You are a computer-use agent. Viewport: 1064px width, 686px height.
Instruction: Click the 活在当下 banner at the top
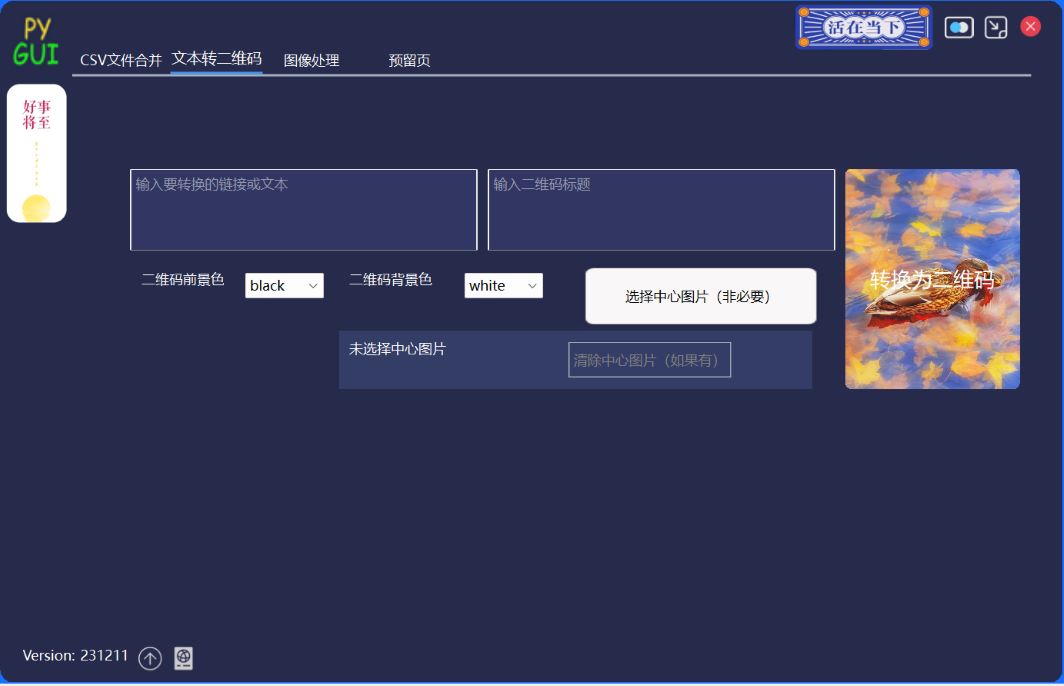(x=862, y=28)
